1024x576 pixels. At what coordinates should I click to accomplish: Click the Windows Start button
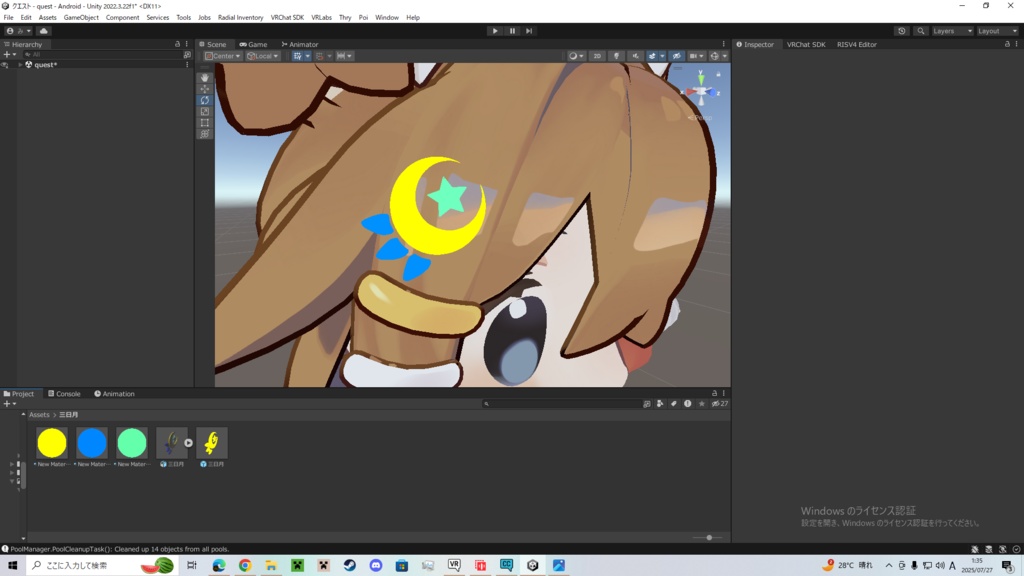tap(12, 566)
